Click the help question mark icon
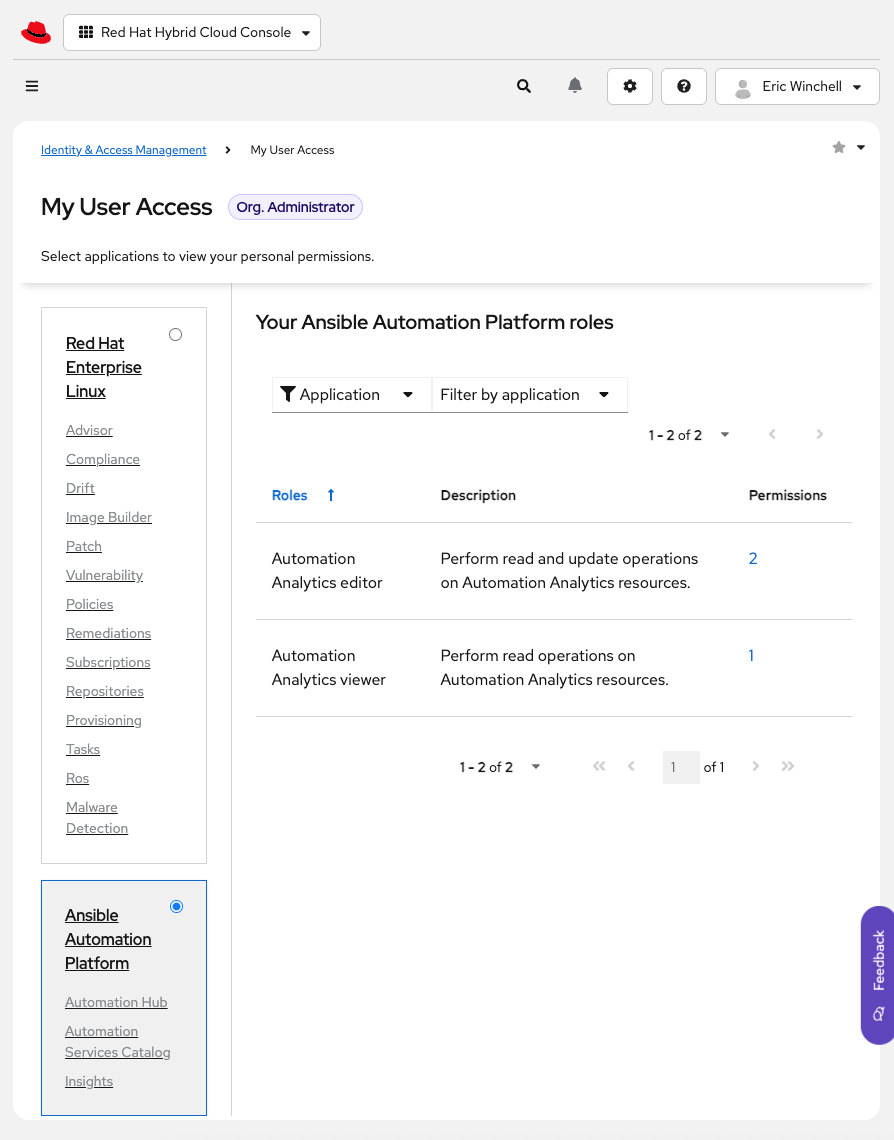The width and height of the screenshot is (894, 1140). 684,87
